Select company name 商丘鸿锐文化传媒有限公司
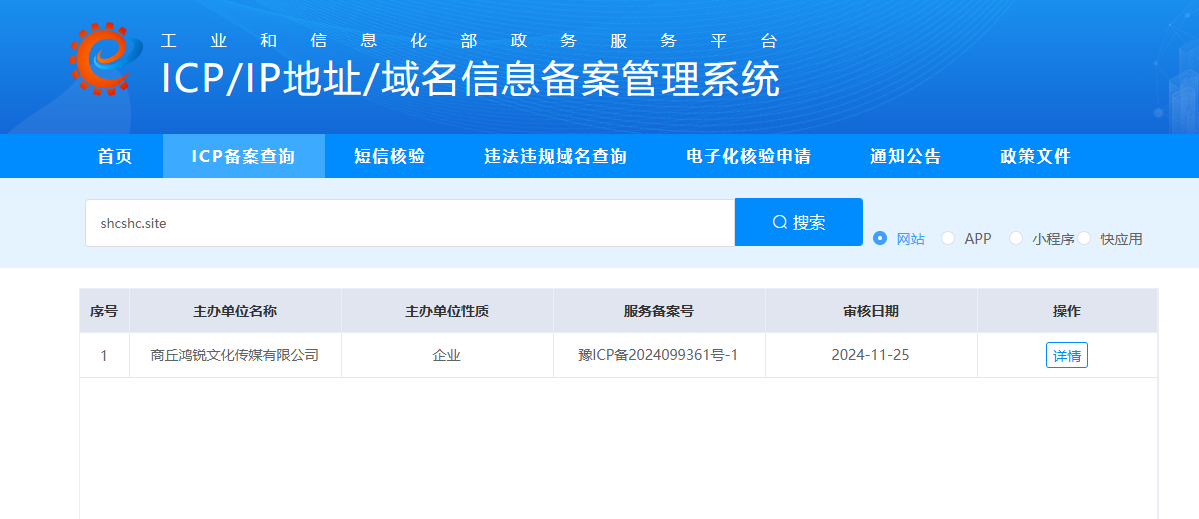Image resolution: width=1199 pixels, height=519 pixels. 235,355
